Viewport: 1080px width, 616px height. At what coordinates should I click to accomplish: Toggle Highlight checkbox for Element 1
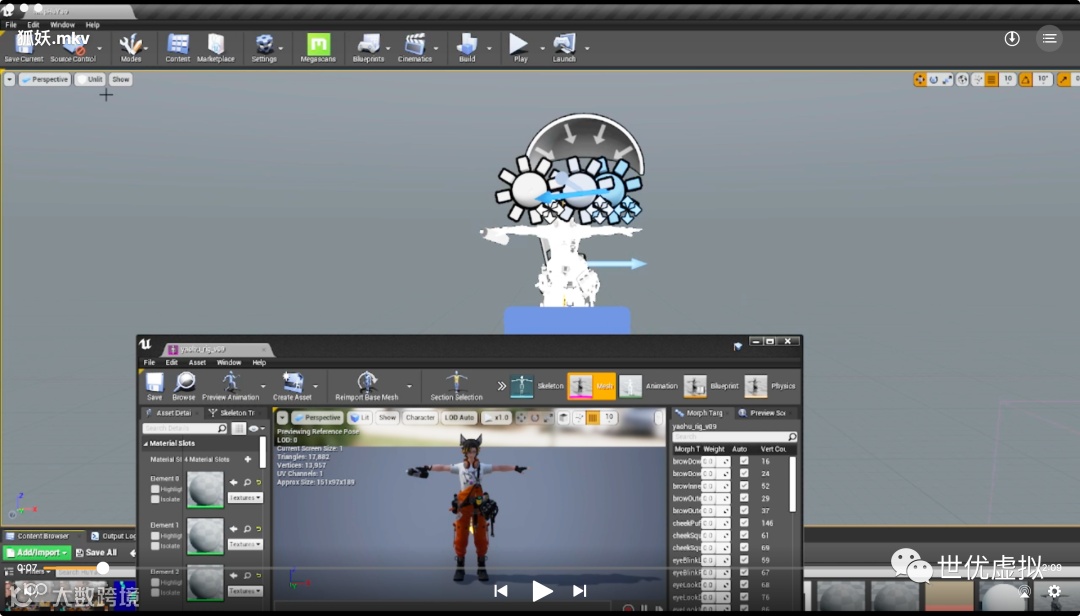coord(155,536)
